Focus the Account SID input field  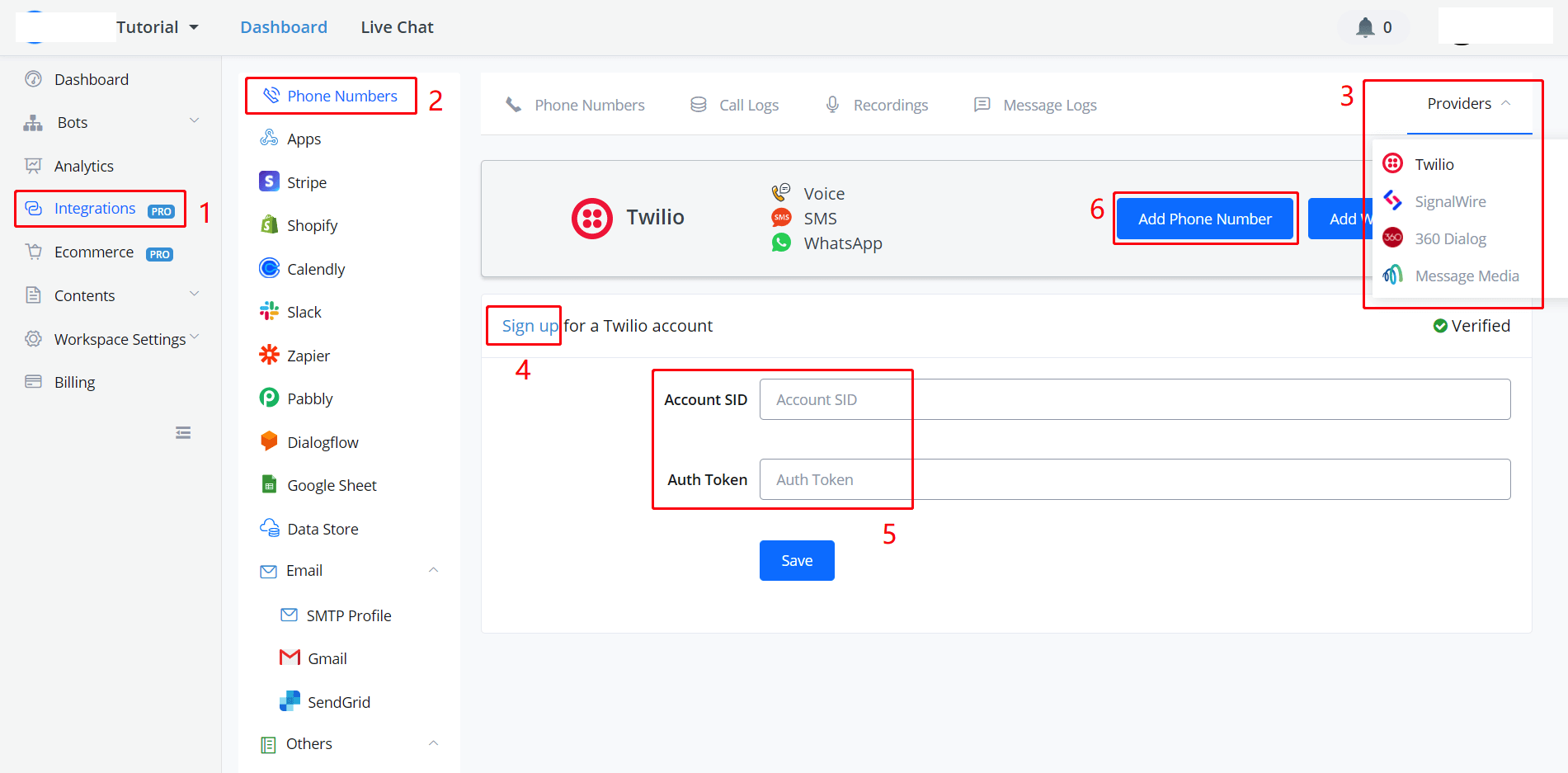pos(1134,399)
